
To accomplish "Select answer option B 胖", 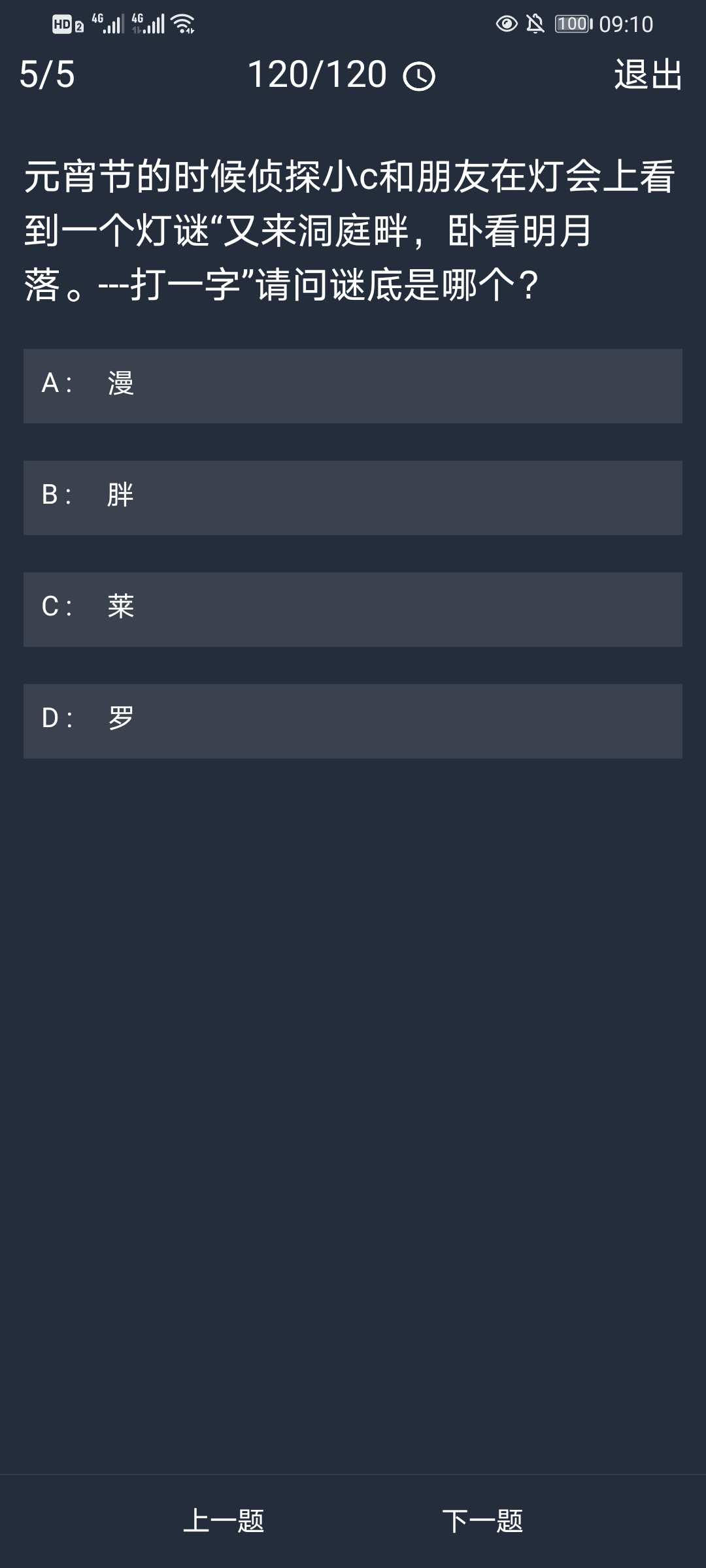I will 353,497.
